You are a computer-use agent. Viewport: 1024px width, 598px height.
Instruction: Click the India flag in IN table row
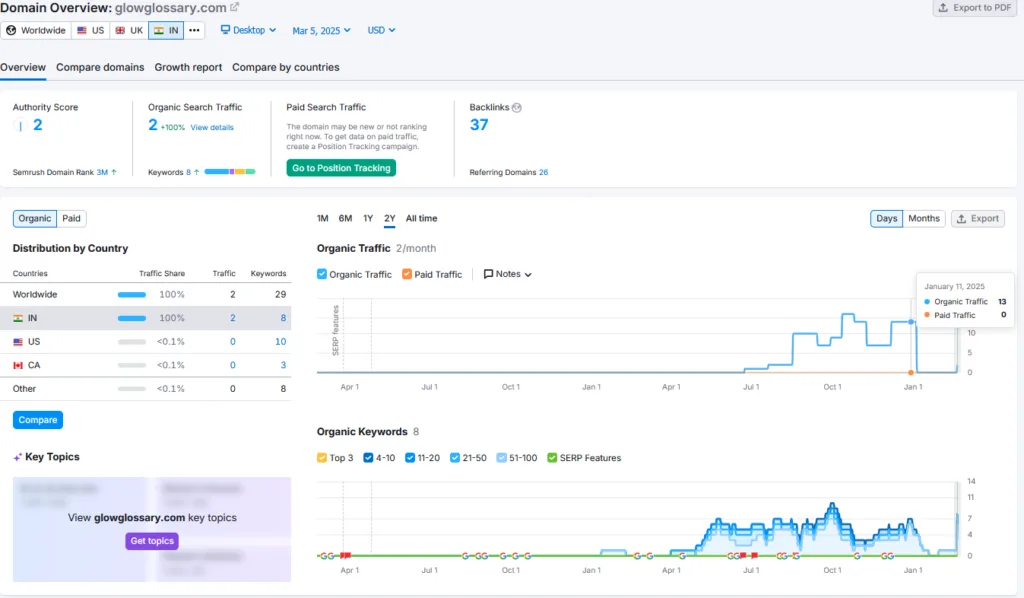tap(18, 319)
